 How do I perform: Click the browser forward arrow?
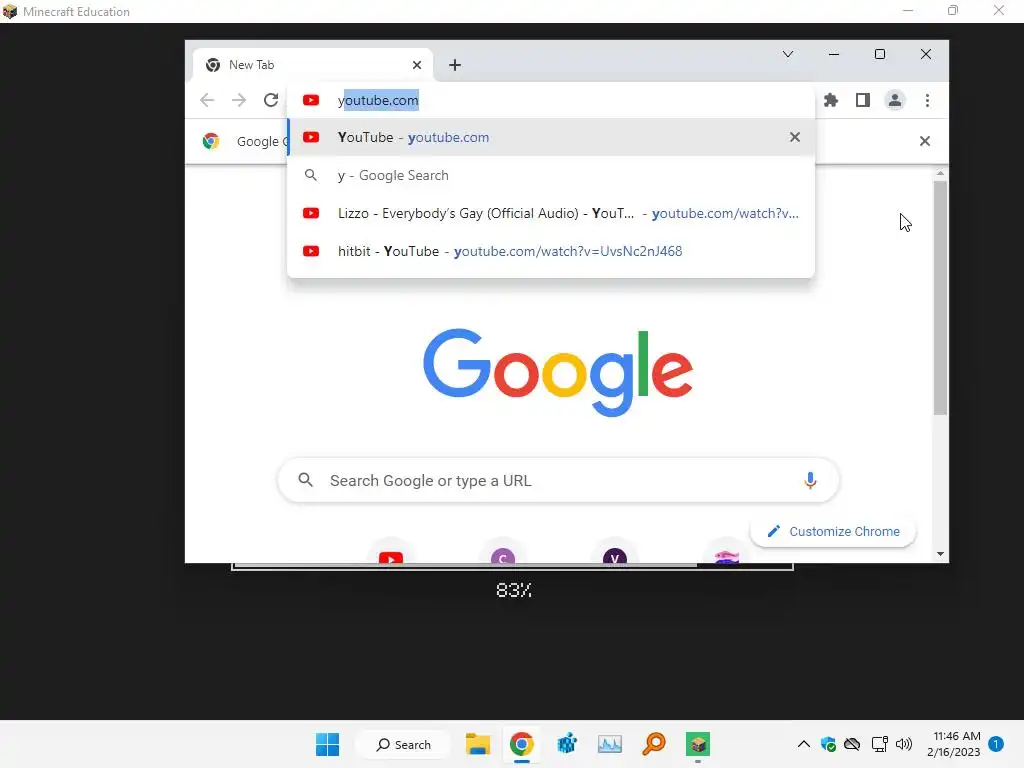pyautogui.click(x=239, y=100)
